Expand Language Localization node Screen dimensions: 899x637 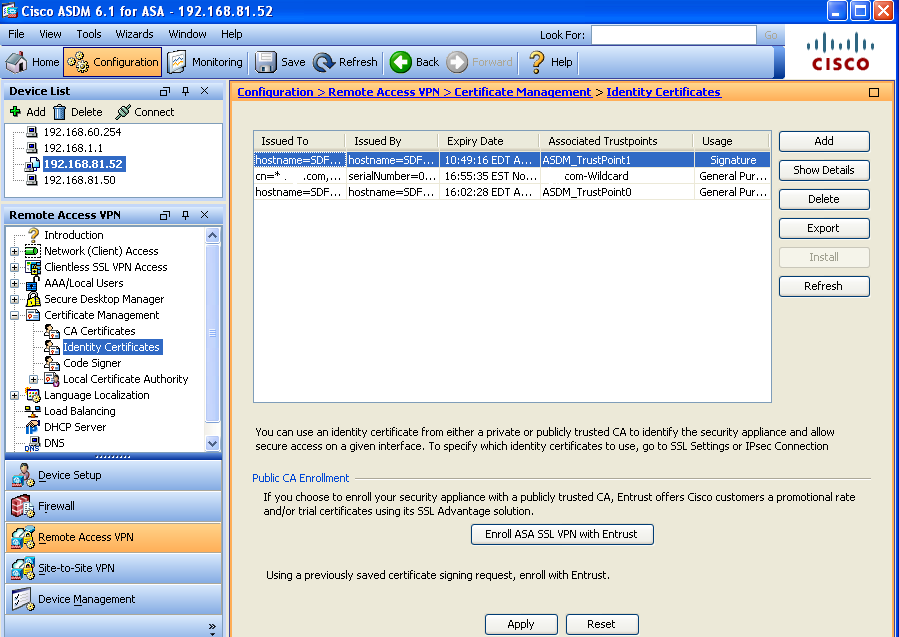coord(14,396)
